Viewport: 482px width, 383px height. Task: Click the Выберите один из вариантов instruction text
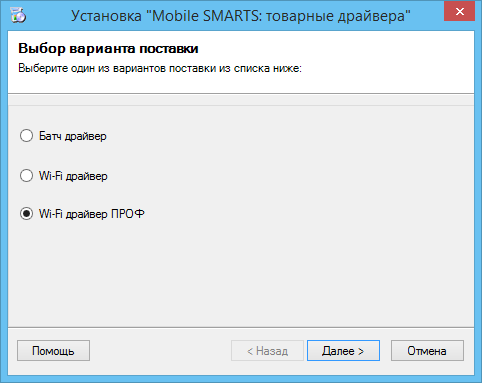click(160, 68)
